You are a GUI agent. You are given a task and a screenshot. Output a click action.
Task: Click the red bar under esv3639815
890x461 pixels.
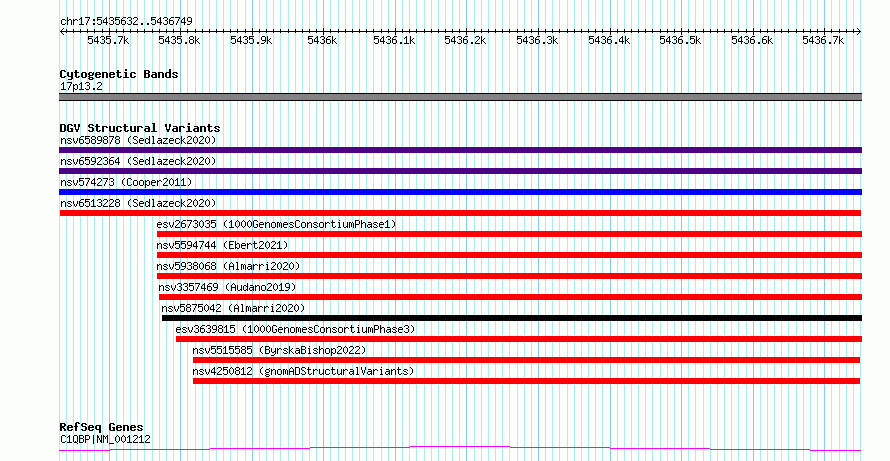point(519,339)
